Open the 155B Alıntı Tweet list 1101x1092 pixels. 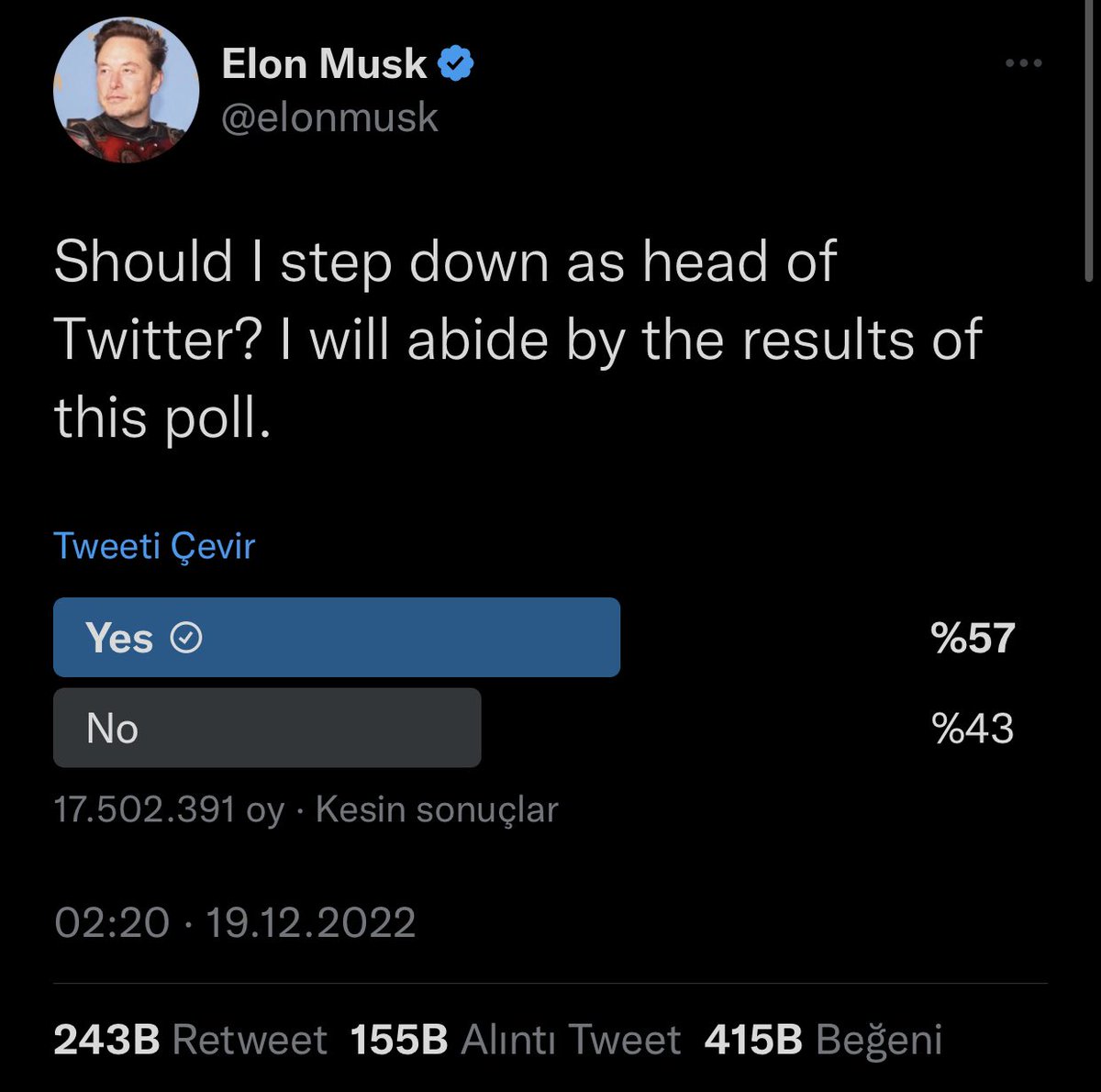(515, 1040)
